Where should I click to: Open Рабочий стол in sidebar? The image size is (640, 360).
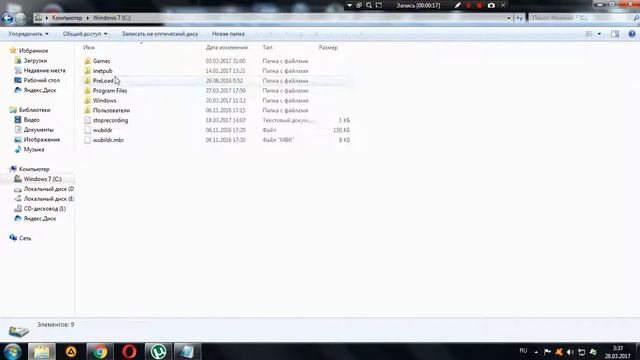tap(42, 80)
